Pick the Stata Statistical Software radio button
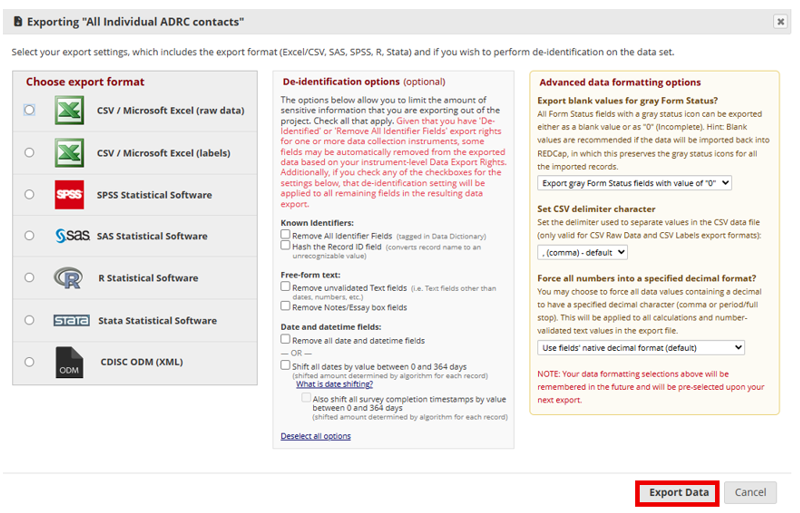This screenshot has width=800, height=513. [30, 320]
